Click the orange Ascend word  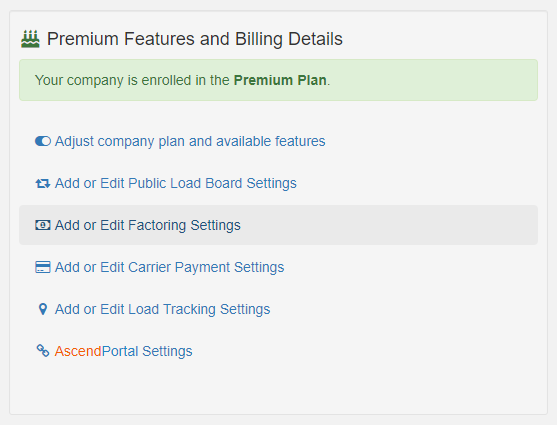pos(78,351)
